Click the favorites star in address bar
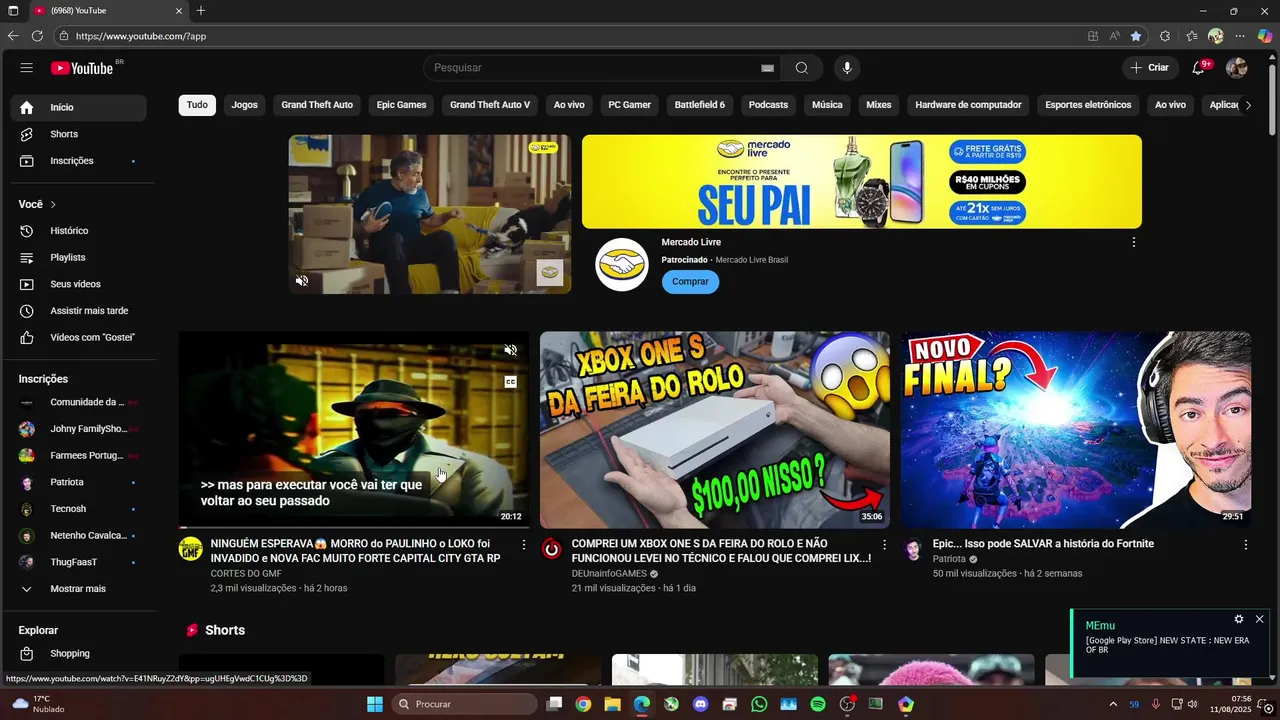 coord(1136,36)
